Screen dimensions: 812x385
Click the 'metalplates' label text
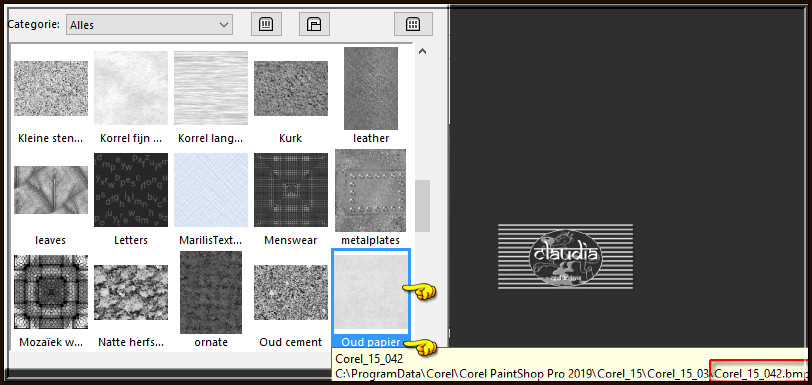pos(371,240)
